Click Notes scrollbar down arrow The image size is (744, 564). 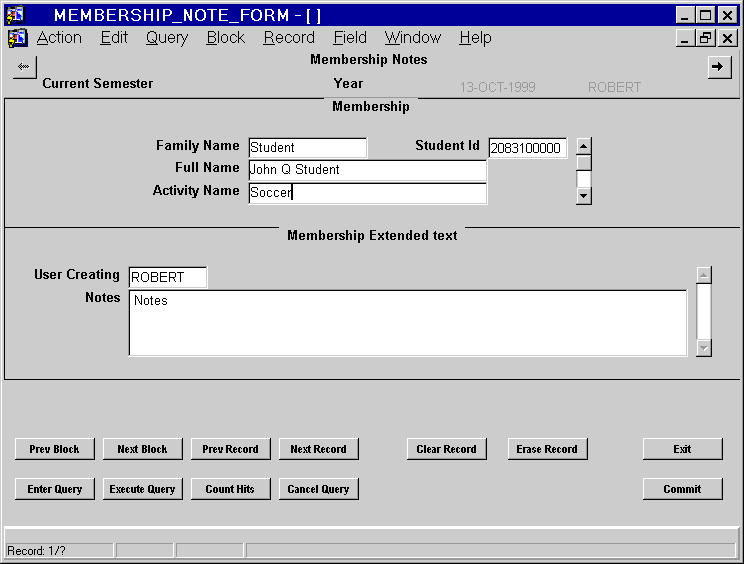[704, 348]
